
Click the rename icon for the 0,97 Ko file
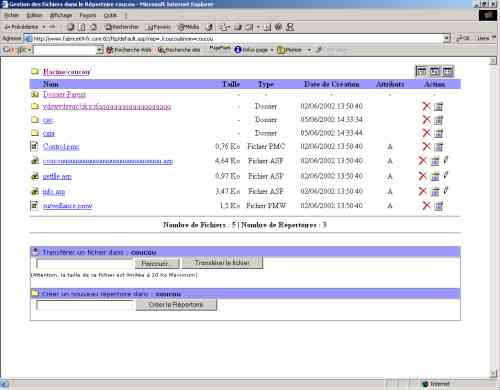(435, 176)
